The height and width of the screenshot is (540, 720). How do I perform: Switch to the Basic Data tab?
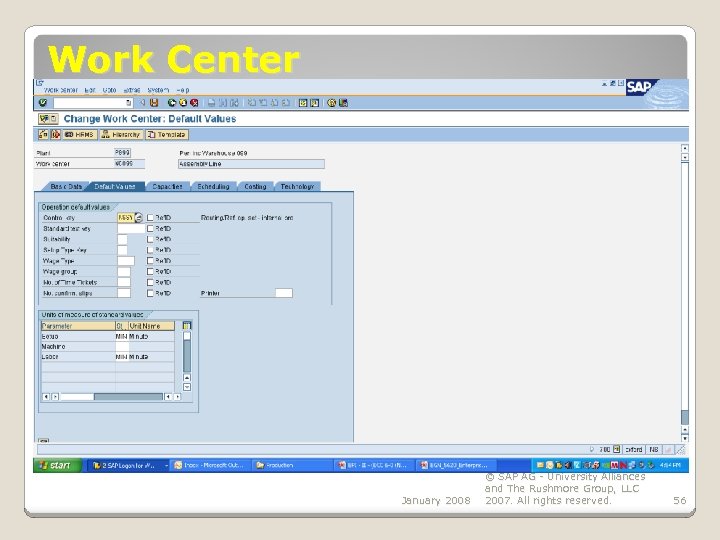click(x=66, y=186)
